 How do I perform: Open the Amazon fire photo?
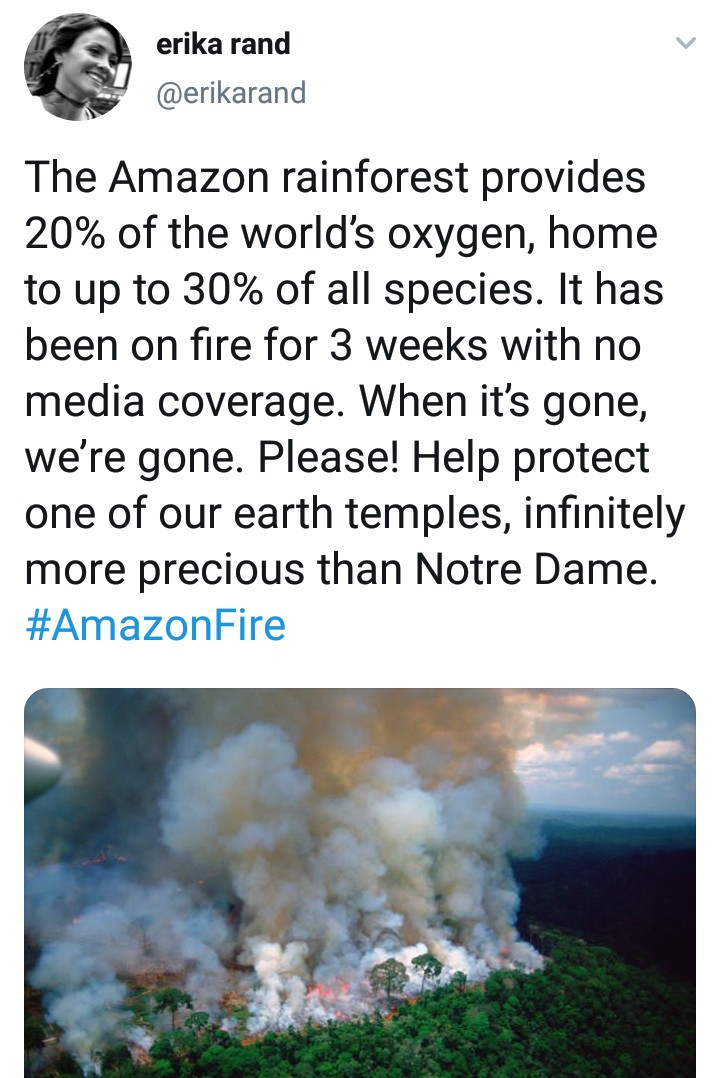(x=360, y=882)
